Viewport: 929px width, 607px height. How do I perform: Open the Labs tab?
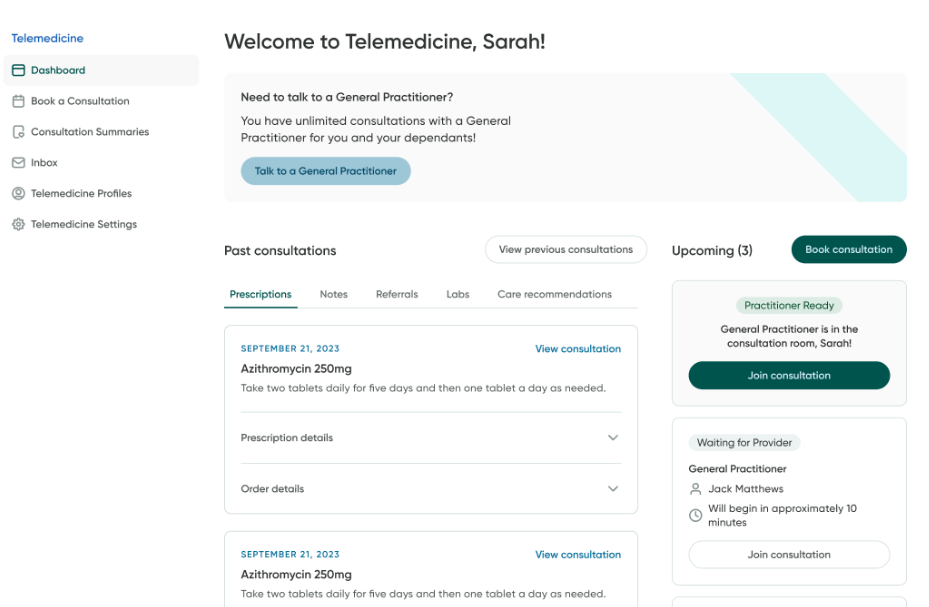tap(458, 294)
